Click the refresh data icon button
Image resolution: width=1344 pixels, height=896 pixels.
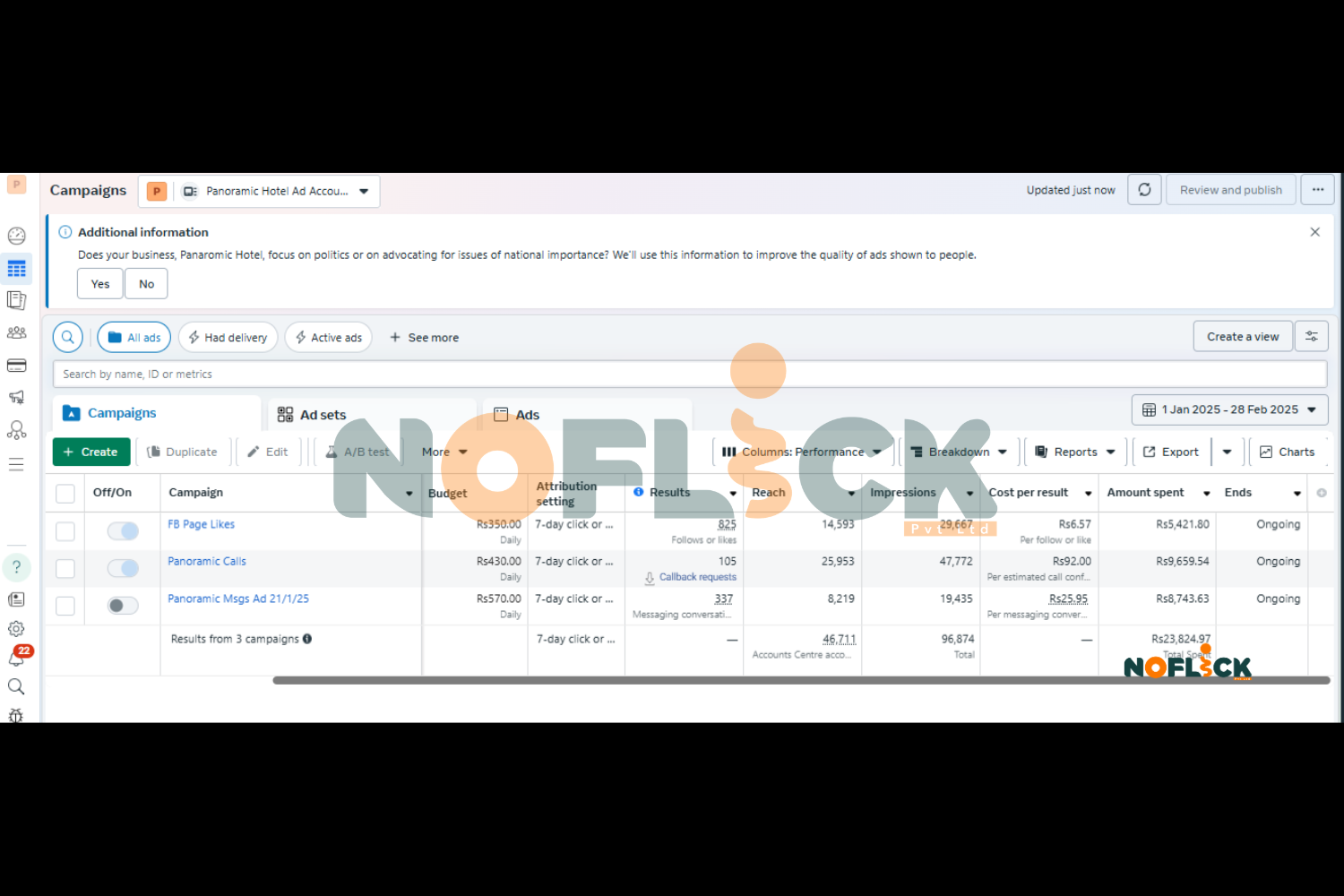[1144, 190]
